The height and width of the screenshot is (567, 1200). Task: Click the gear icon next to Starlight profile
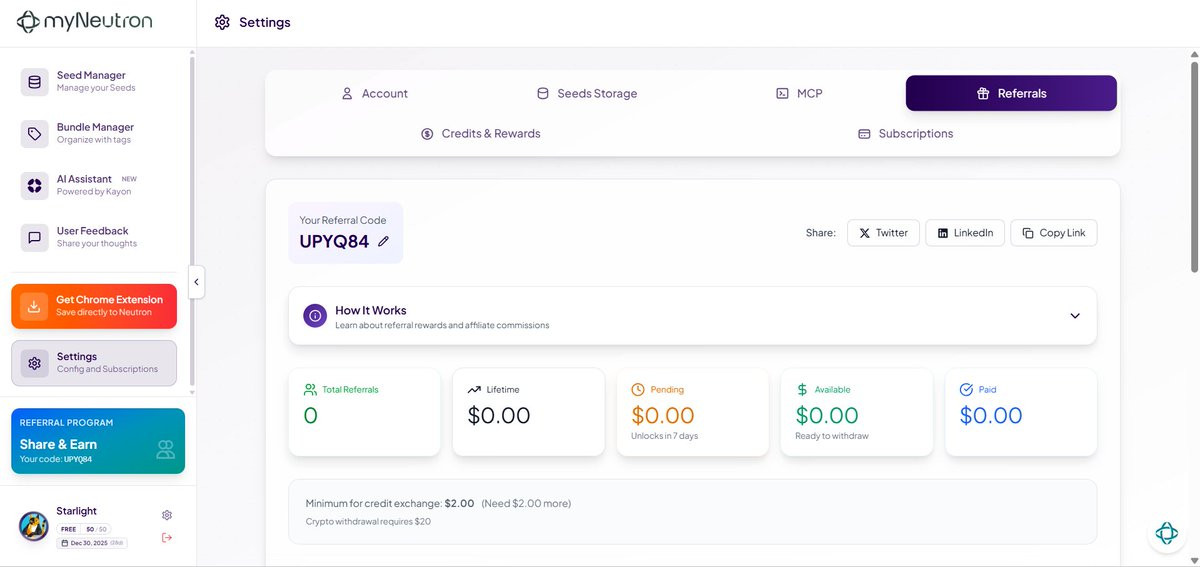pos(167,515)
